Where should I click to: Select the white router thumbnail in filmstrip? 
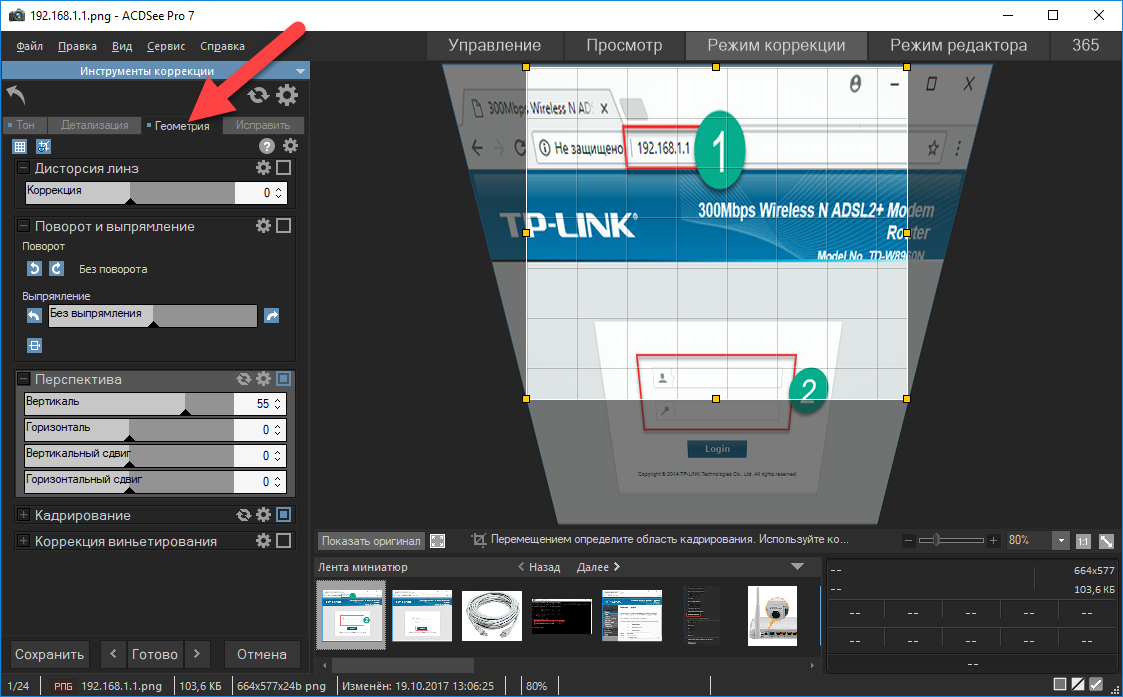pos(773,614)
